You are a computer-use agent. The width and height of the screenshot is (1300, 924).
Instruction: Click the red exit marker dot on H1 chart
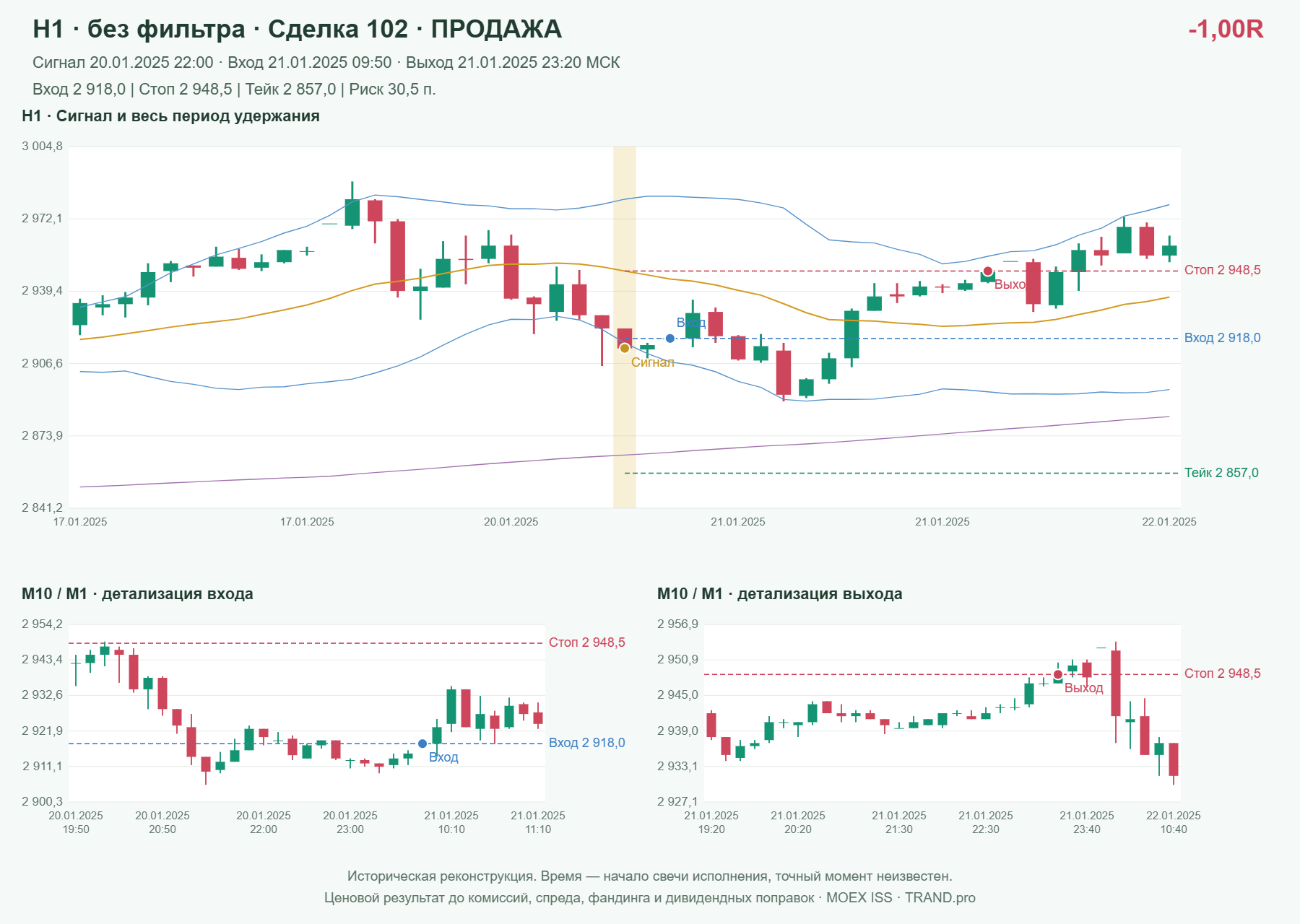pyautogui.click(x=988, y=271)
